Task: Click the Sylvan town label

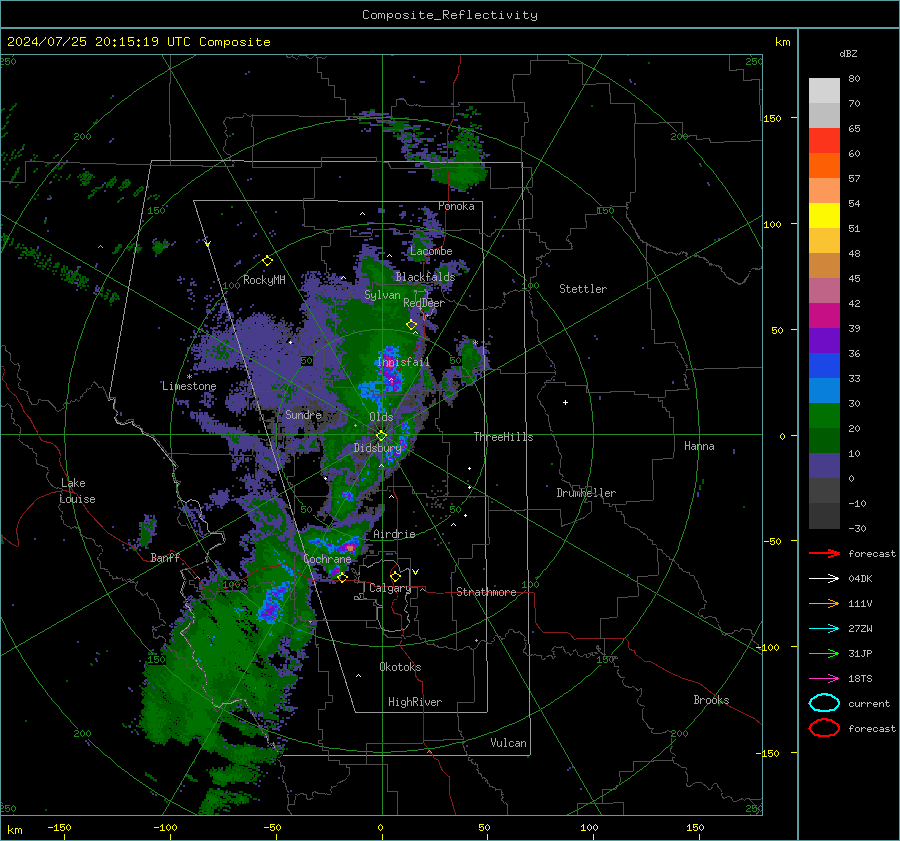Action: click(382, 296)
